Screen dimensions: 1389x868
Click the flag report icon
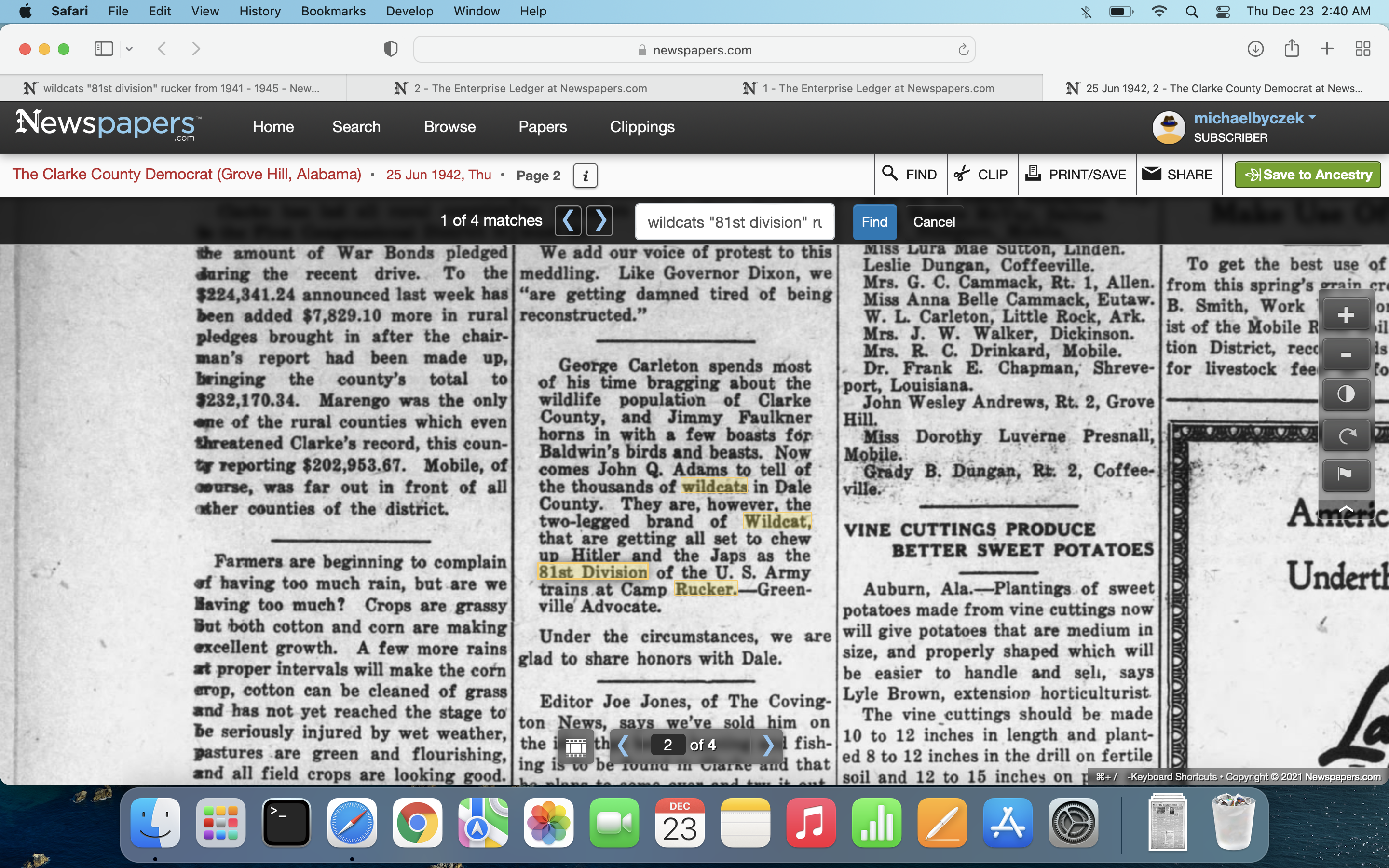(1346, 474)
